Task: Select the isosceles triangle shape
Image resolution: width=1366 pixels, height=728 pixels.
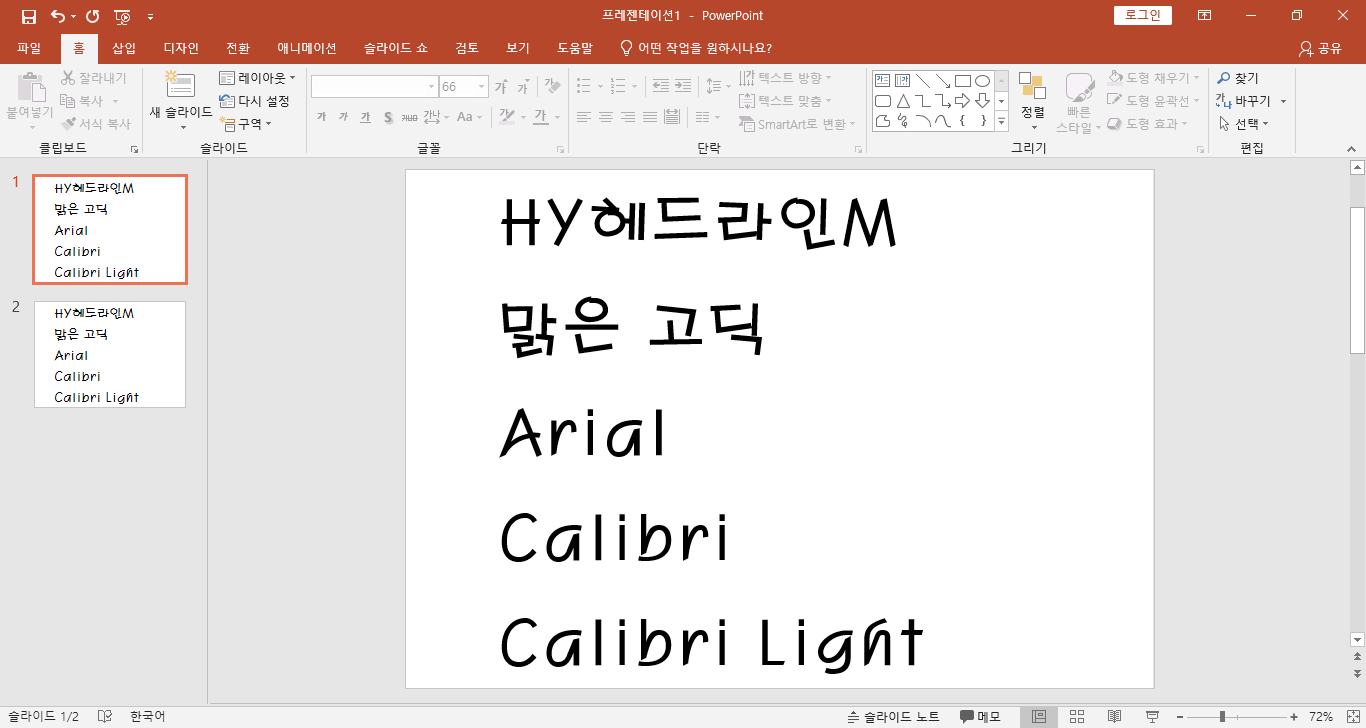Action: pos(902,101)
